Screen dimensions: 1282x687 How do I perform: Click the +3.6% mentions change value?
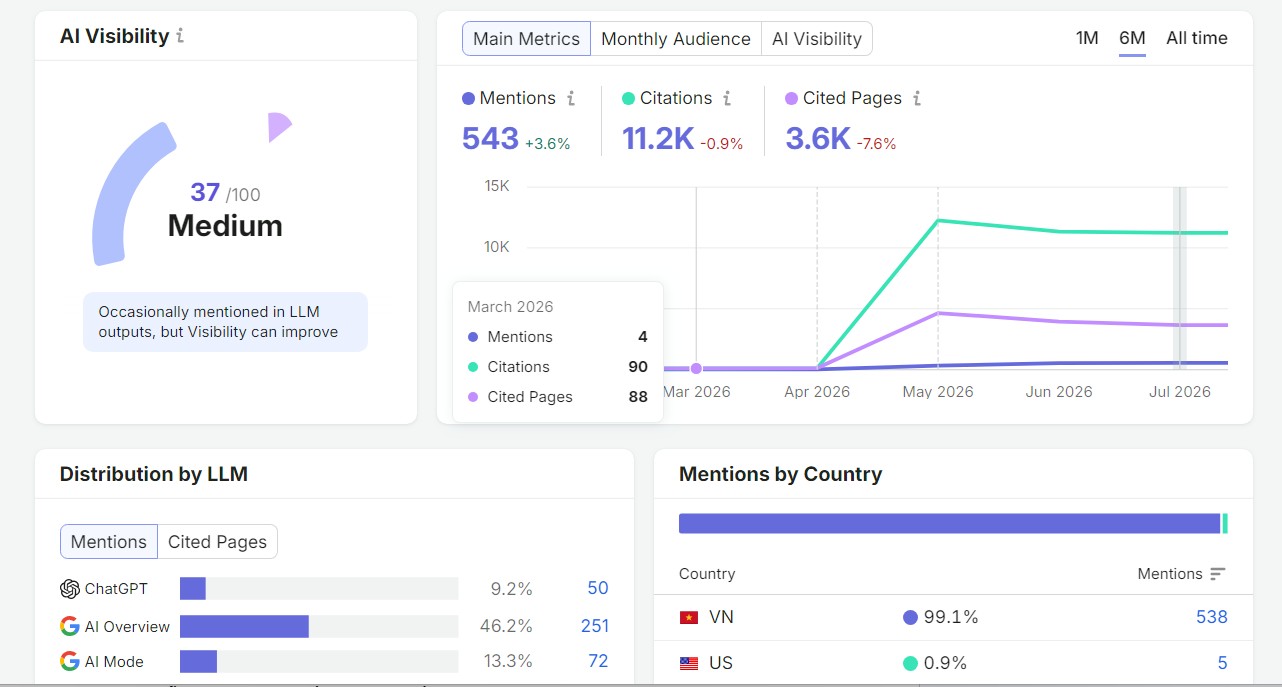tap(547, 144)
